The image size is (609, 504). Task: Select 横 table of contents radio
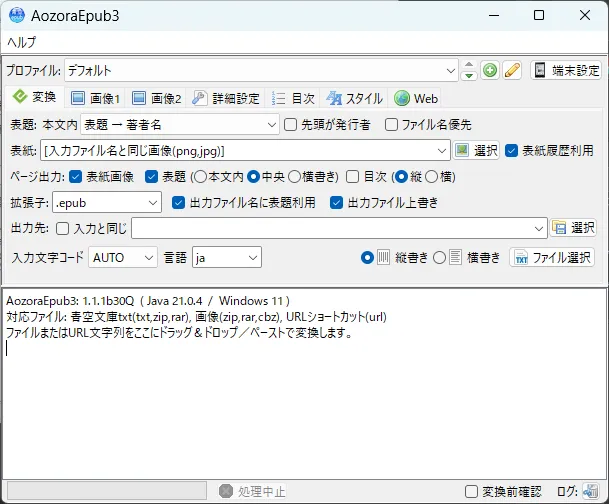(x=432, y=177)
